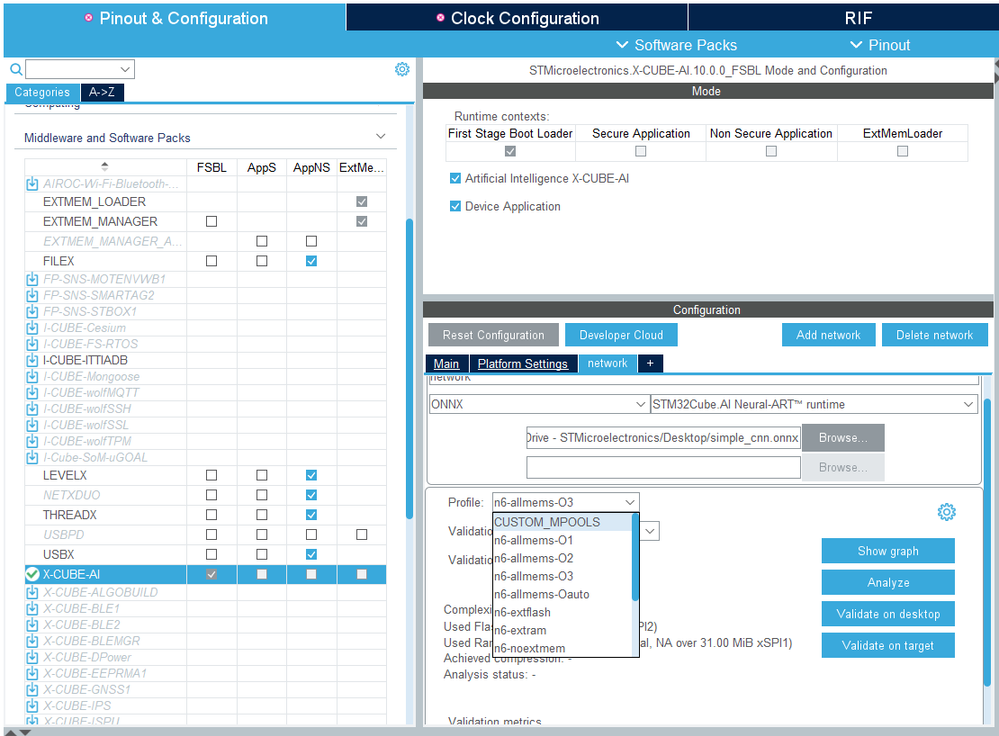Toggle First Stage Boot Loader runtime context
The image size is (999, 736).
coord(510,151)
